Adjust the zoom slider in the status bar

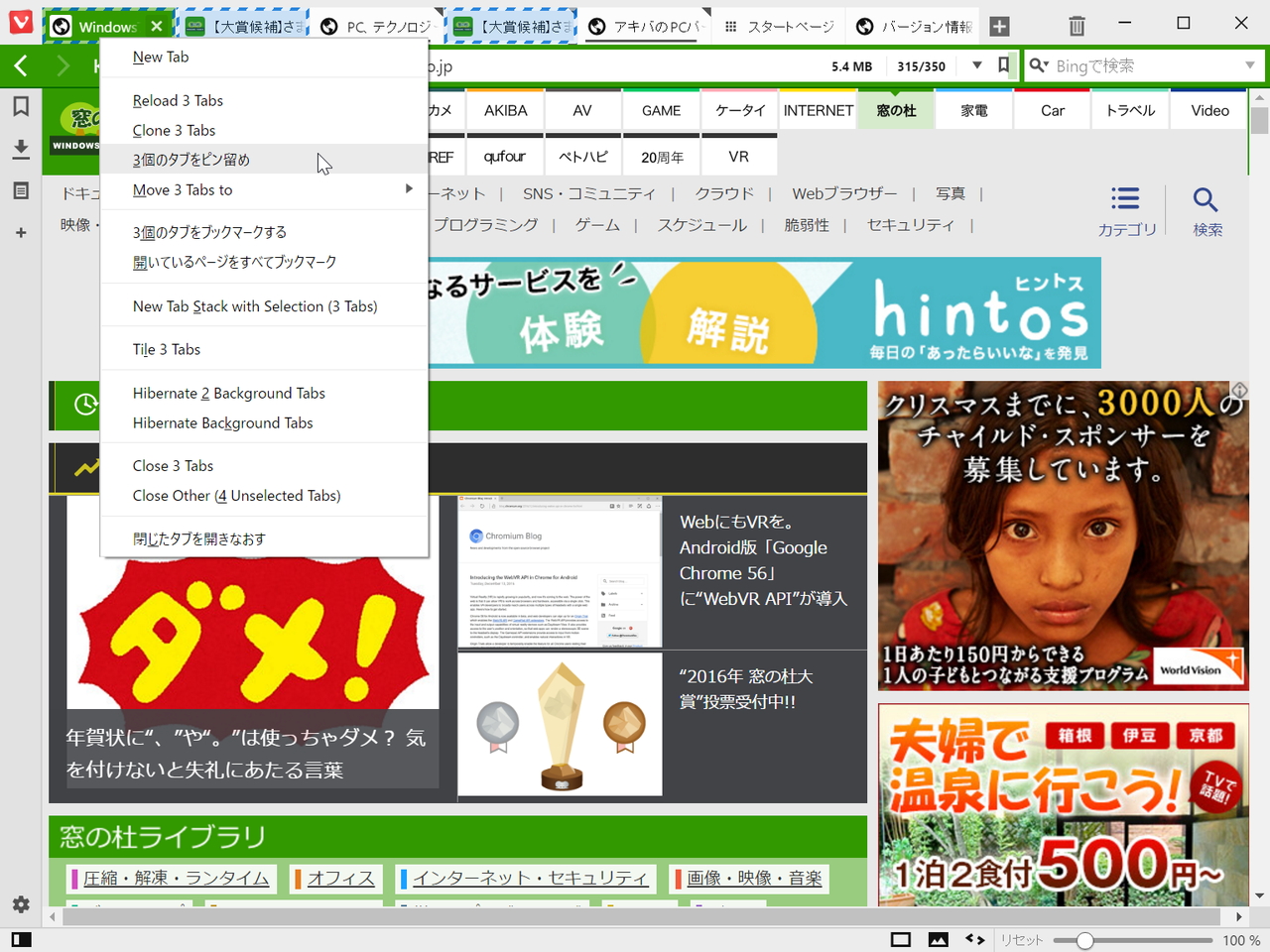click(1084, 939)
